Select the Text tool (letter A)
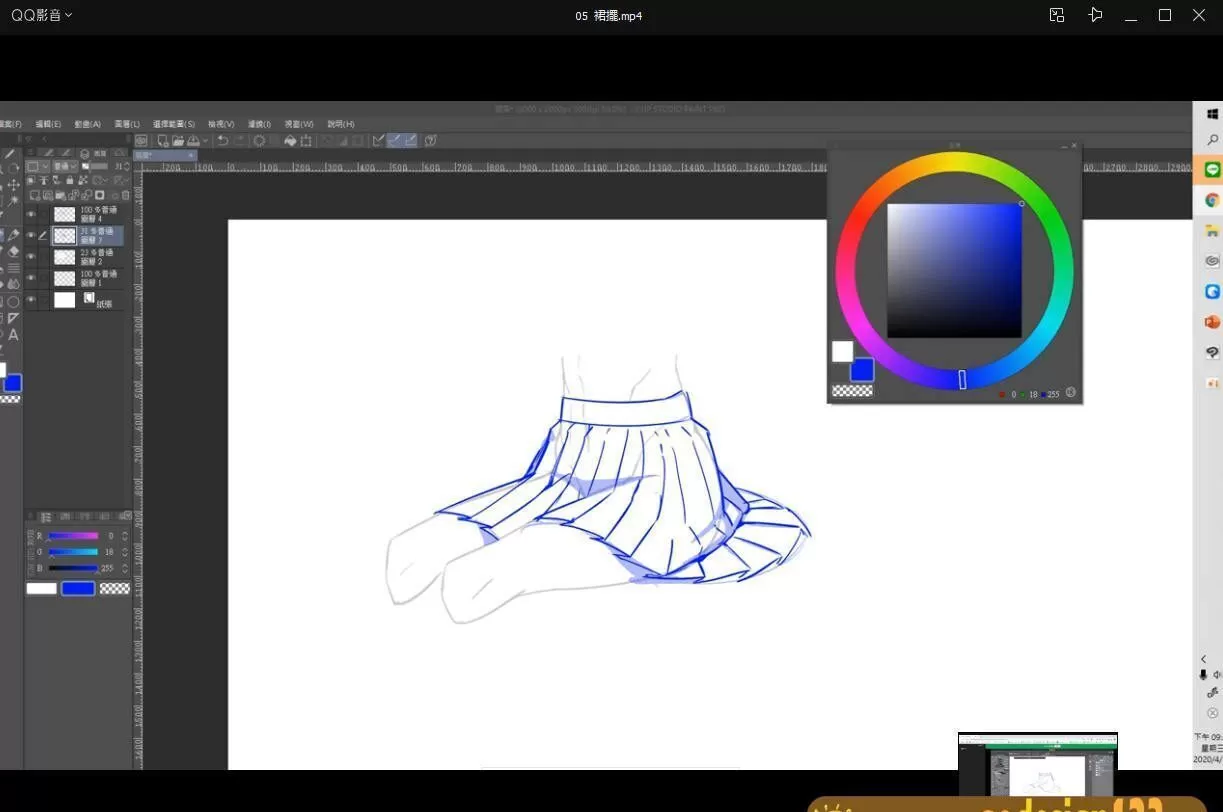Screen dimensions: 1223x812 coord(13,335)
